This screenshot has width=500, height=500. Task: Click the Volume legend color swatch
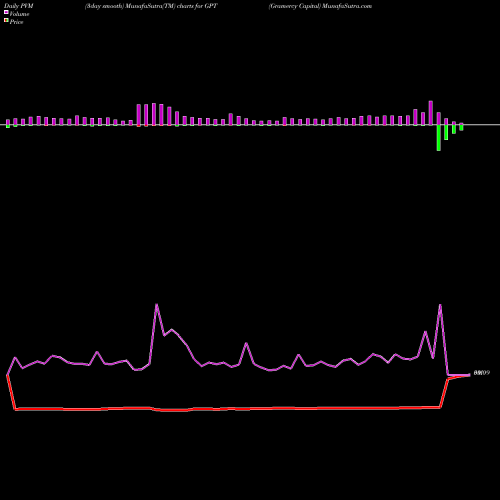coord(6,12)
